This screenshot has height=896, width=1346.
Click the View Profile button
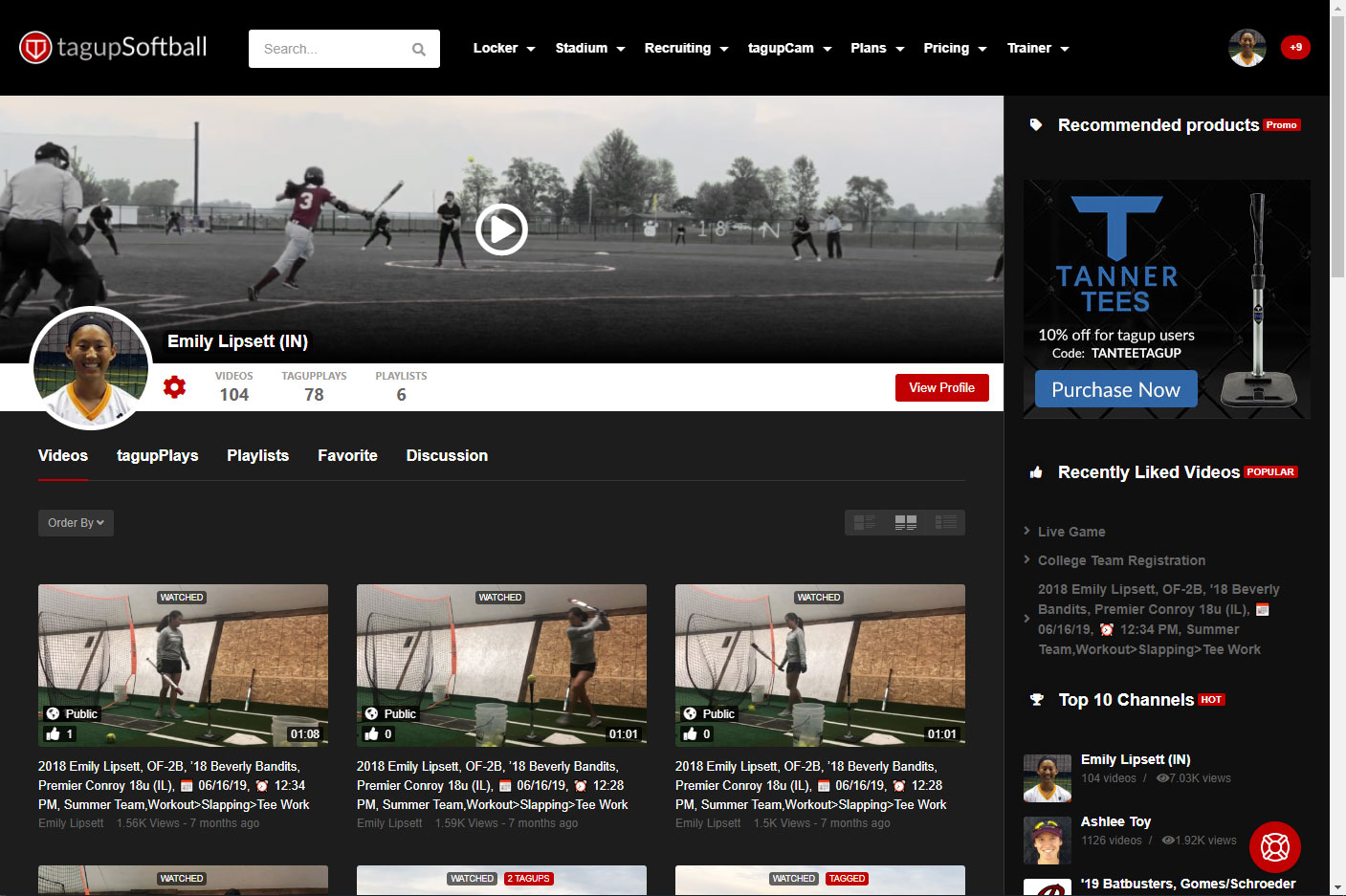(x=941, y=387)
